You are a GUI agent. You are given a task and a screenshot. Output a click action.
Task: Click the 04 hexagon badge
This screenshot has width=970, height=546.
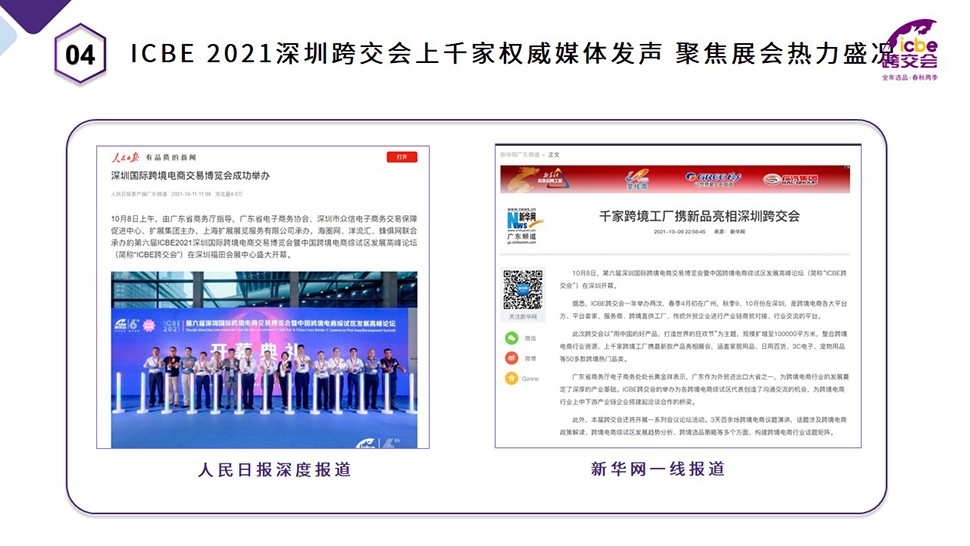(80, 54)
